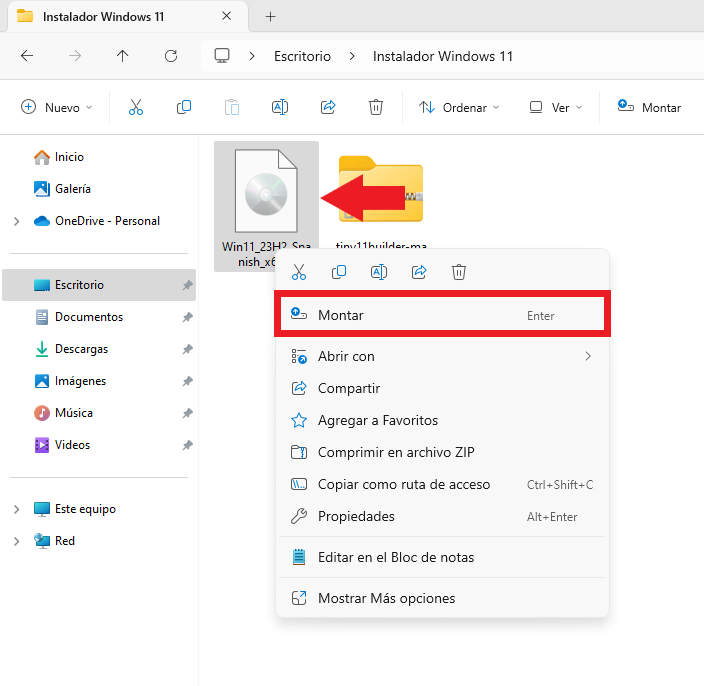Screen dimensions: 704x686
Task: Click the Cut icon in the toolbar
Action: click(136, 107)
